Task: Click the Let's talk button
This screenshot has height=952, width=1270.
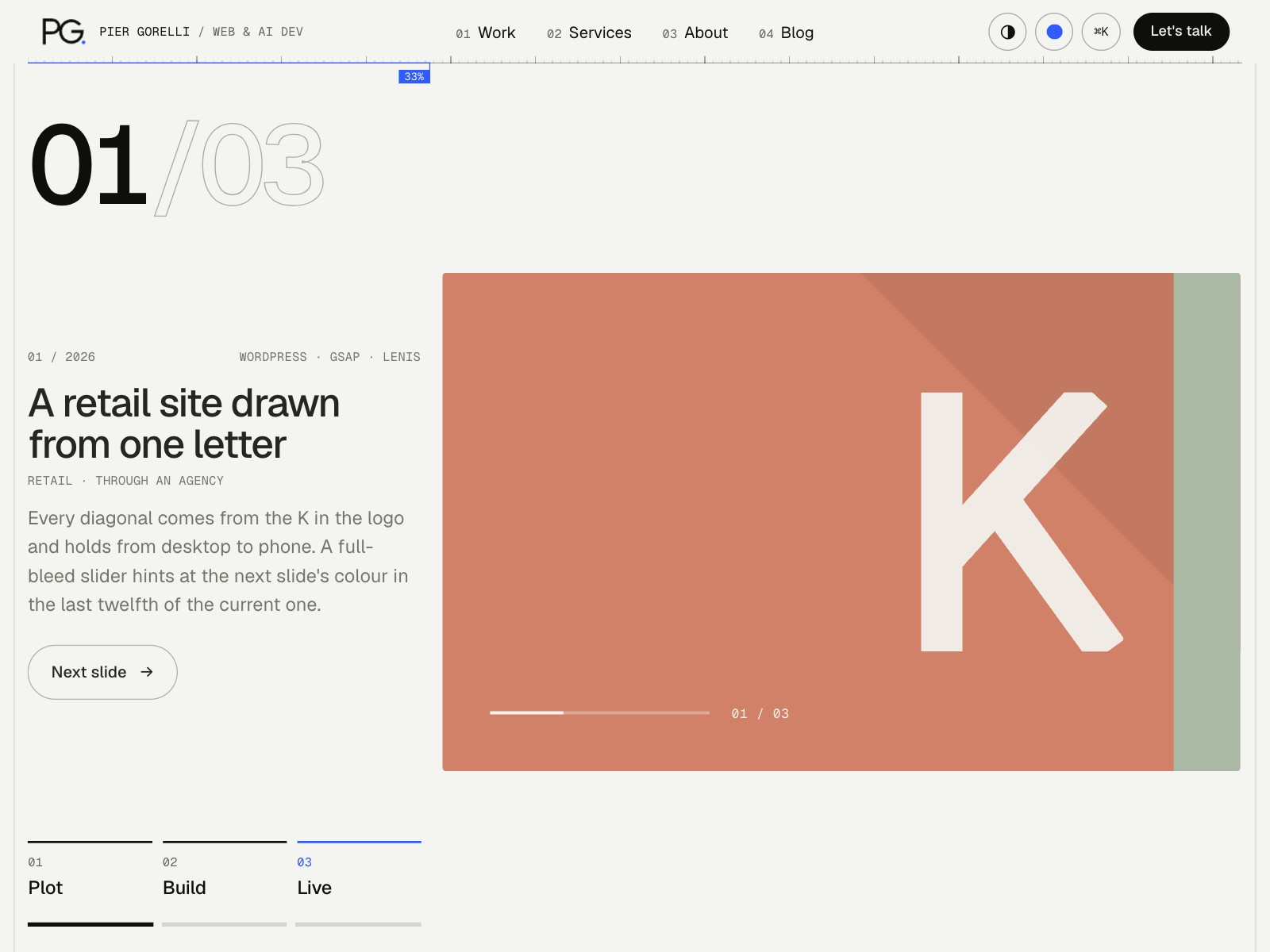Action: pyautogui.click(x=1181, y=32)
